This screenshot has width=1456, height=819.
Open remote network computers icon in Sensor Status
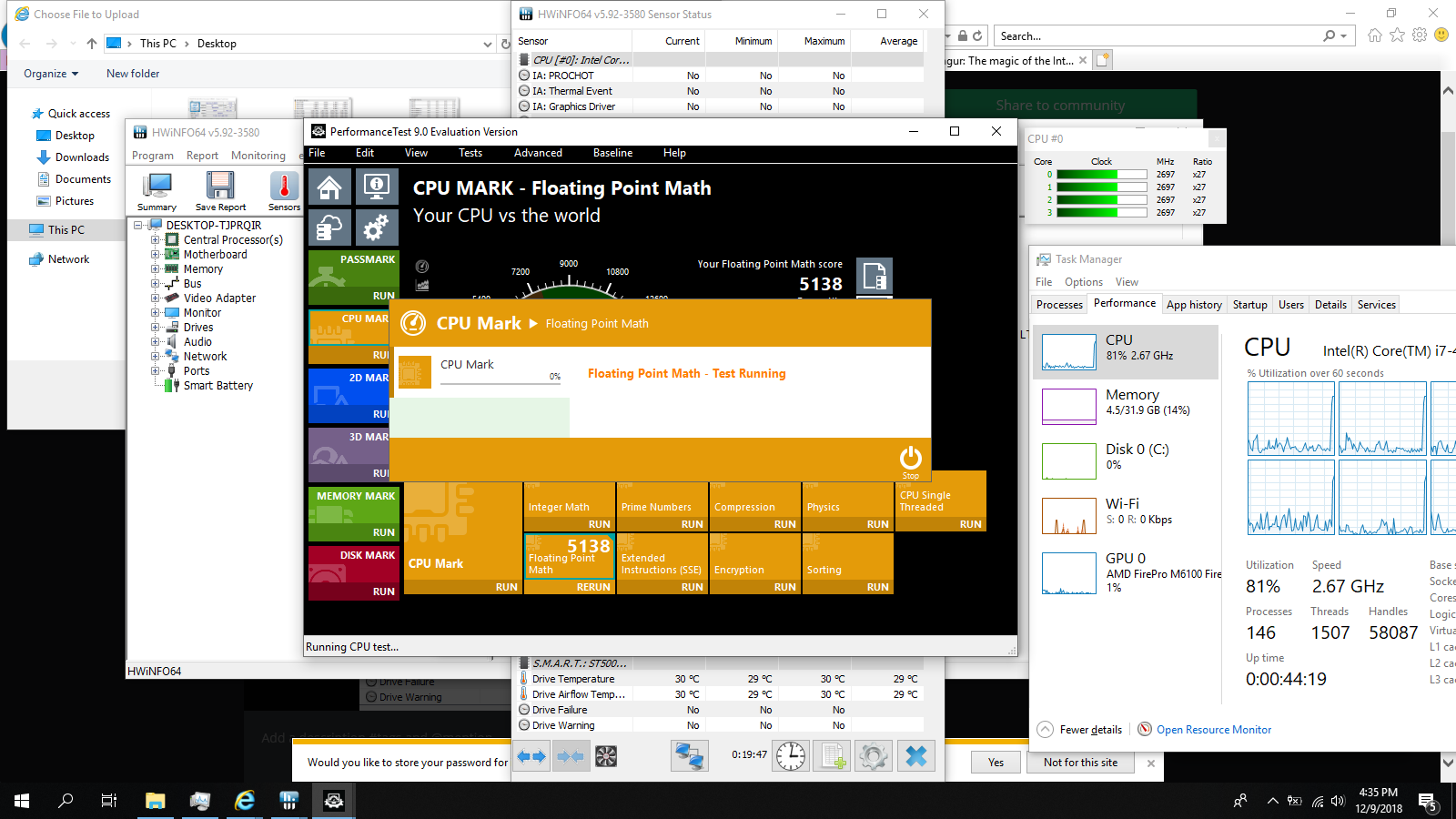click(x=690, y=756)
